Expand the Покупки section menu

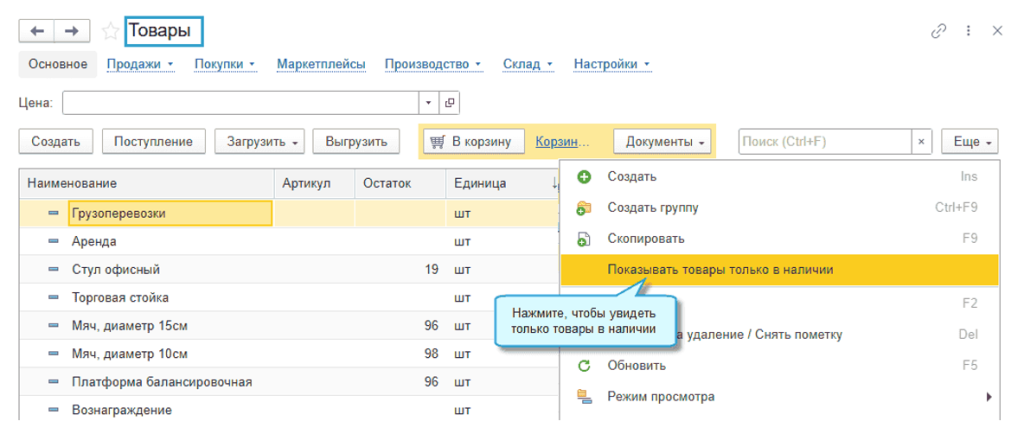pyautogui.click(x=225, y=64)
